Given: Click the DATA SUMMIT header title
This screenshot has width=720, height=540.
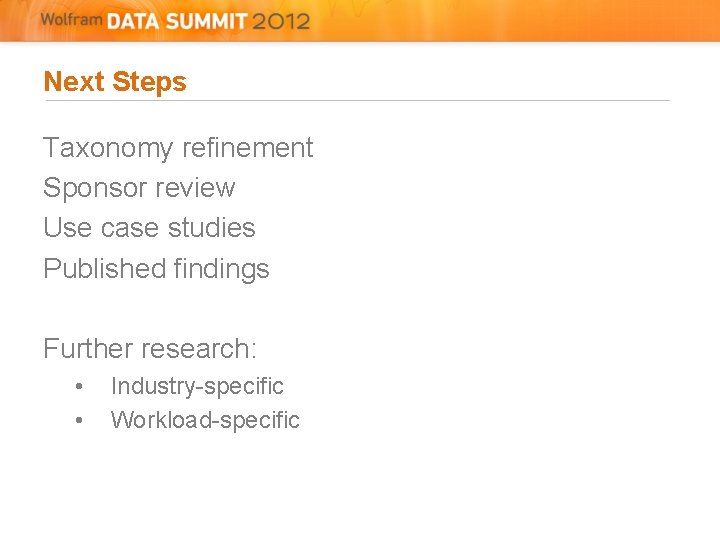Looking at the screenshot, I should click(178, 21).
